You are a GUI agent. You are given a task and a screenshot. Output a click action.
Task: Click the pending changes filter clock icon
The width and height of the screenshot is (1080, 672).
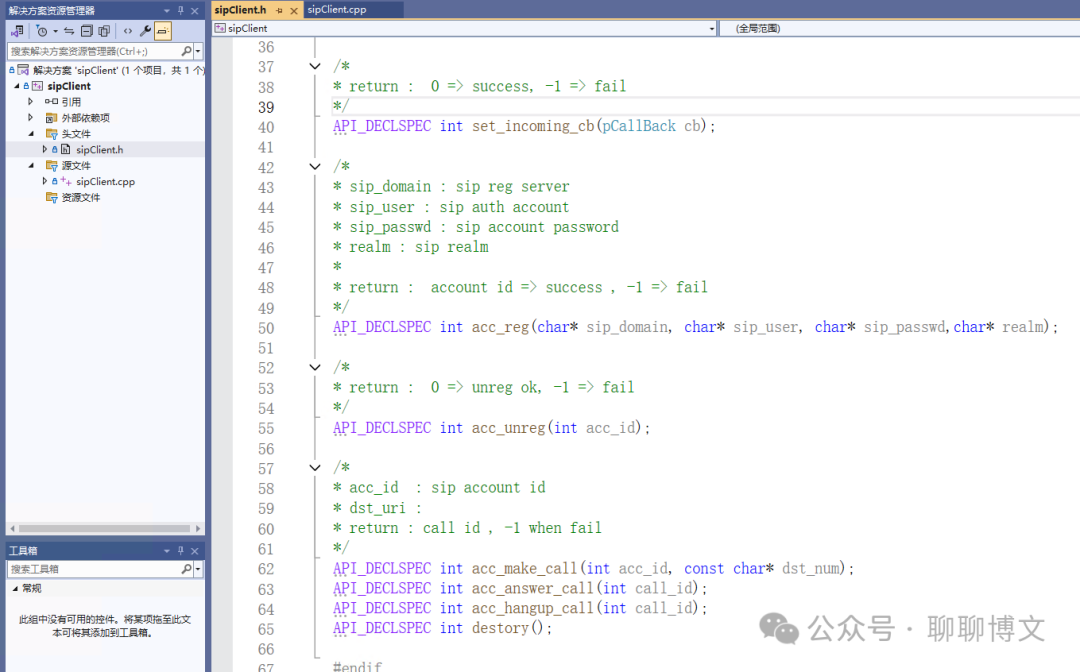(x=42, y=31)
